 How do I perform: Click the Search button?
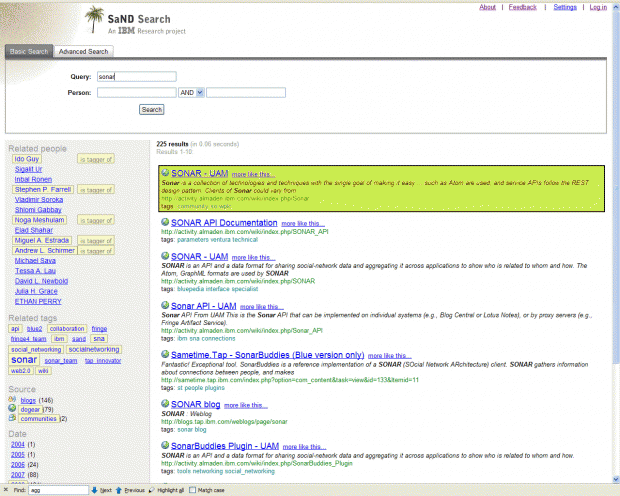tap(151, 110)
